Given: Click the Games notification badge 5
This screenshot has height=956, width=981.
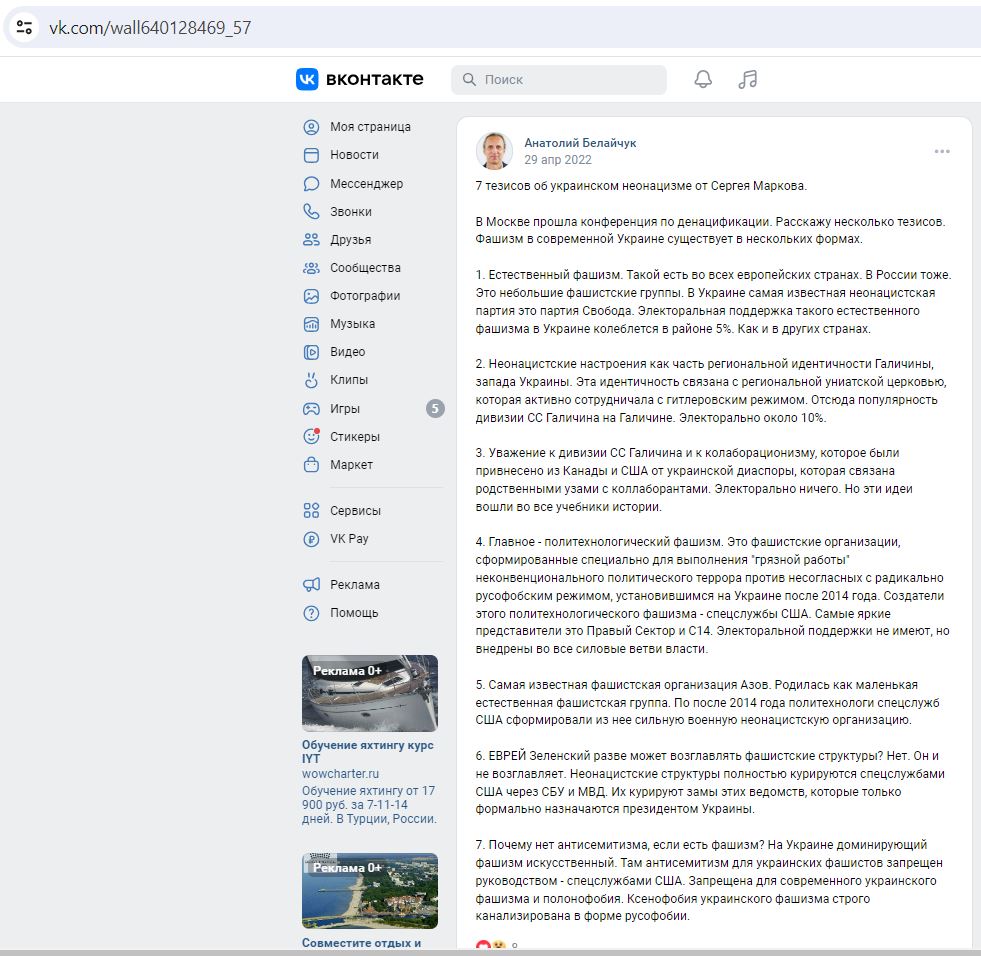Looking at the screenshot, I should click(x=435, y=409).
